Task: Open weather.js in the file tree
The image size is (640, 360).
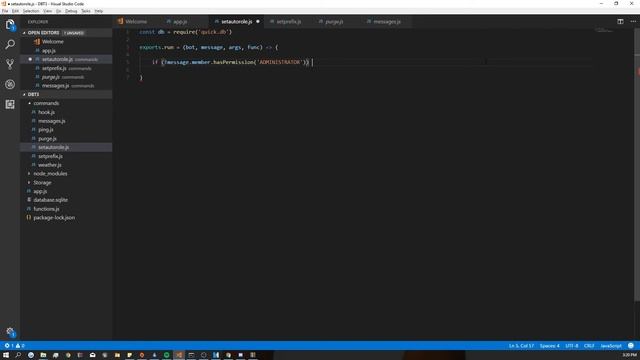Action: [x=49, y=165]
